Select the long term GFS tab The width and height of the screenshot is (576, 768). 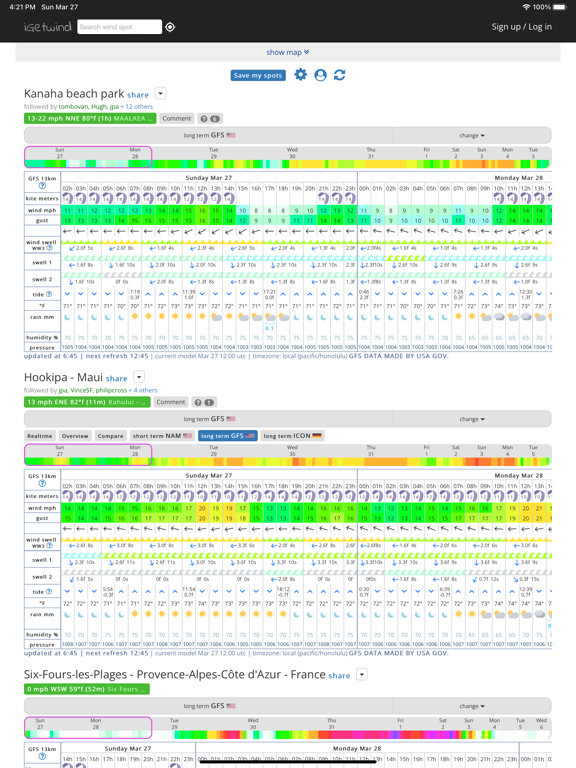click(x=228, y=436)
